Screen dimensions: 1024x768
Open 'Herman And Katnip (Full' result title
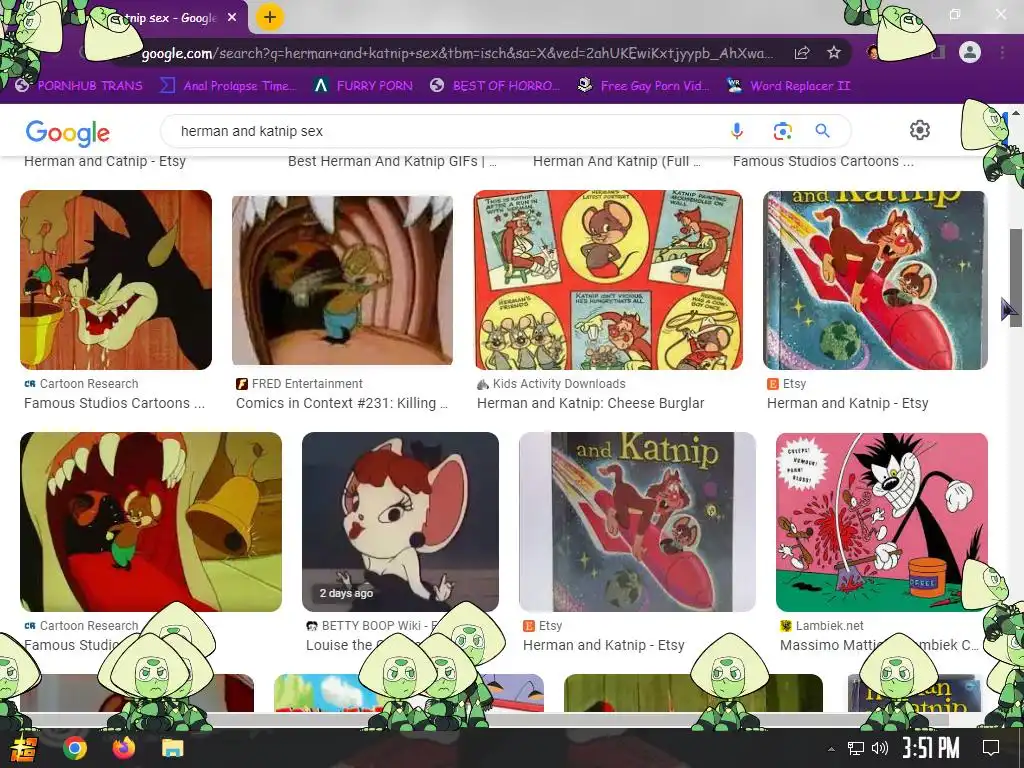[x=616, y=161]
